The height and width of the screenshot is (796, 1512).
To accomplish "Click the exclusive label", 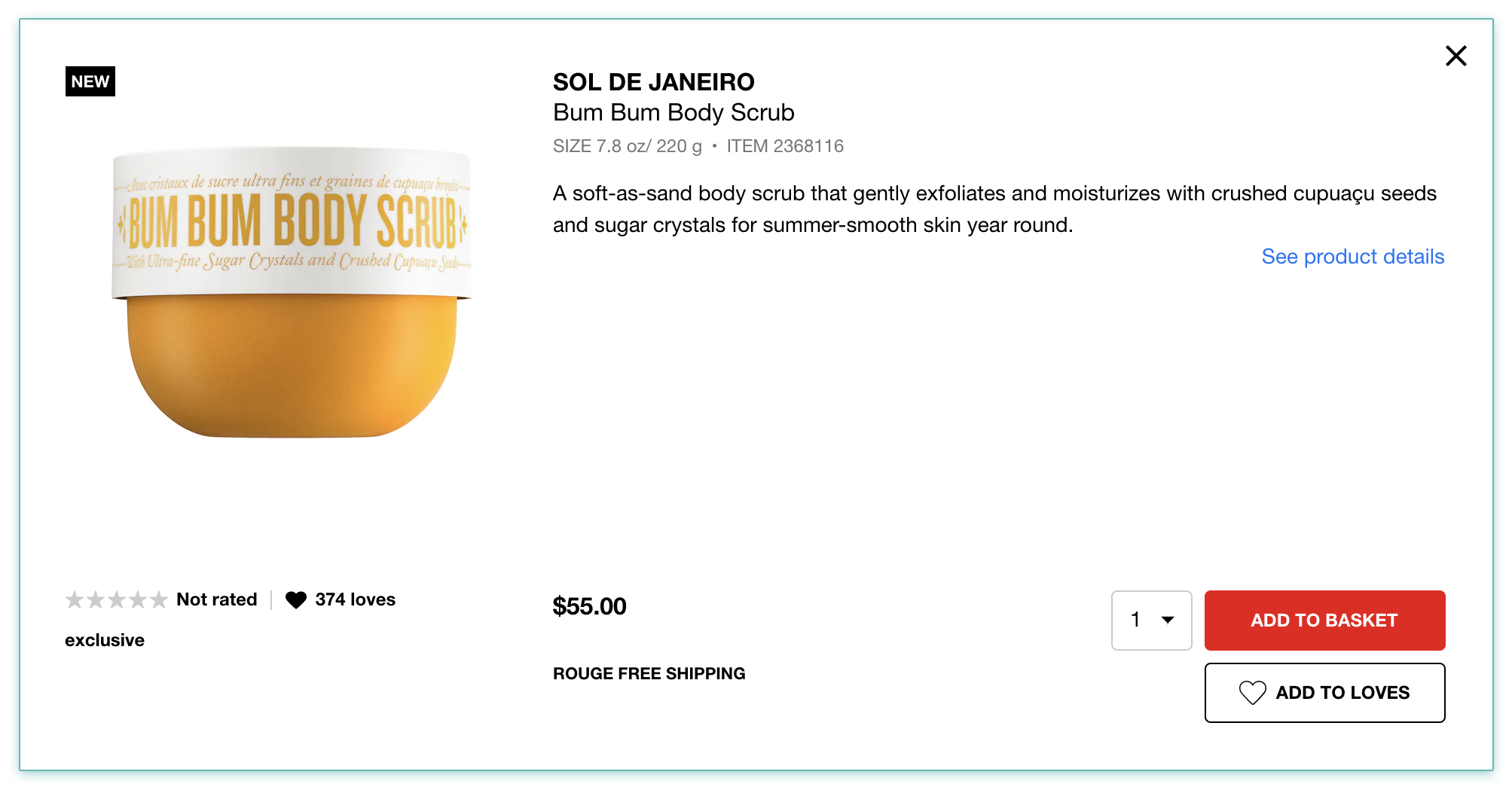I will [105, 640].
